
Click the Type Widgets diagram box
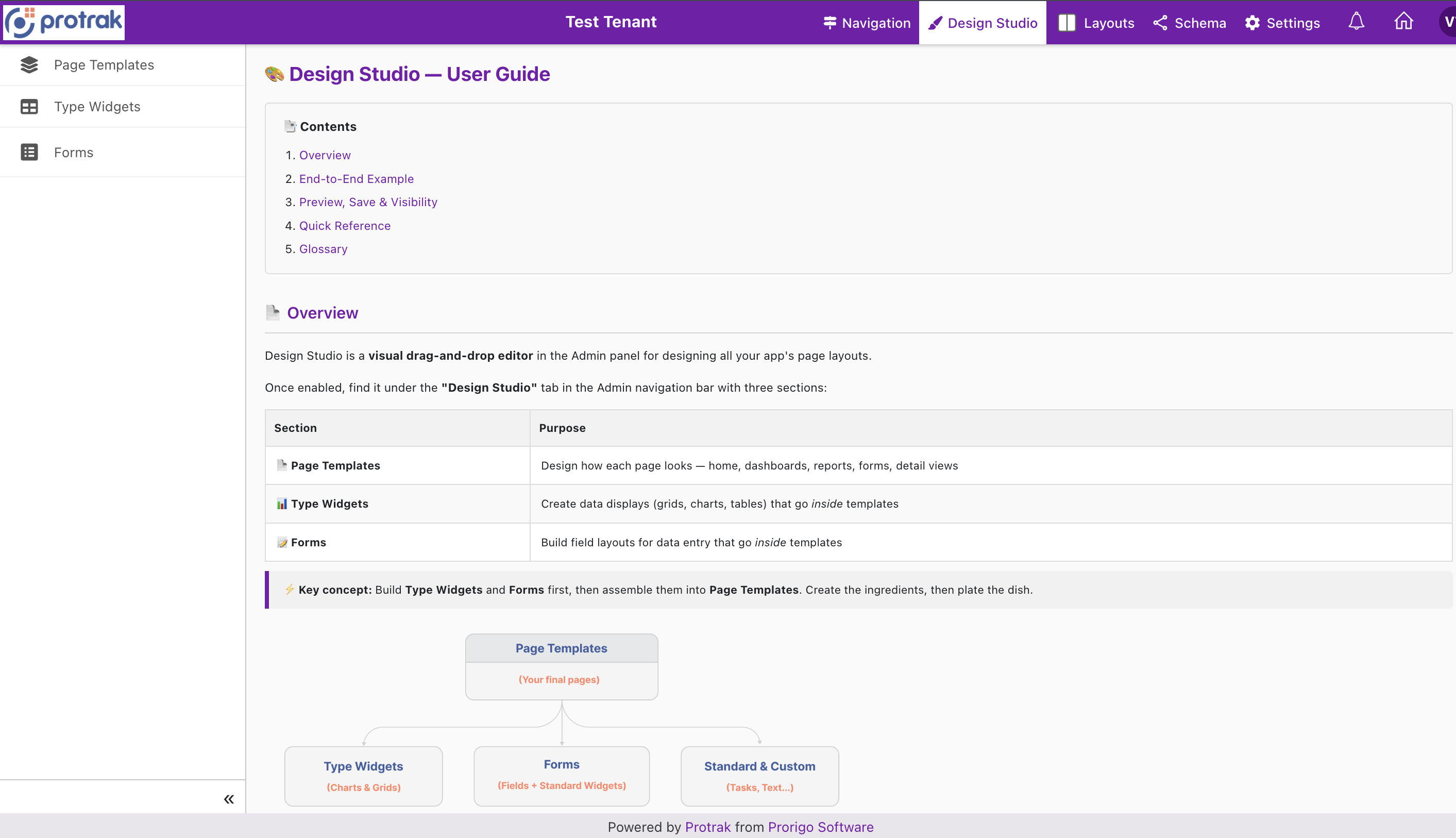click(x=364, y=776)
